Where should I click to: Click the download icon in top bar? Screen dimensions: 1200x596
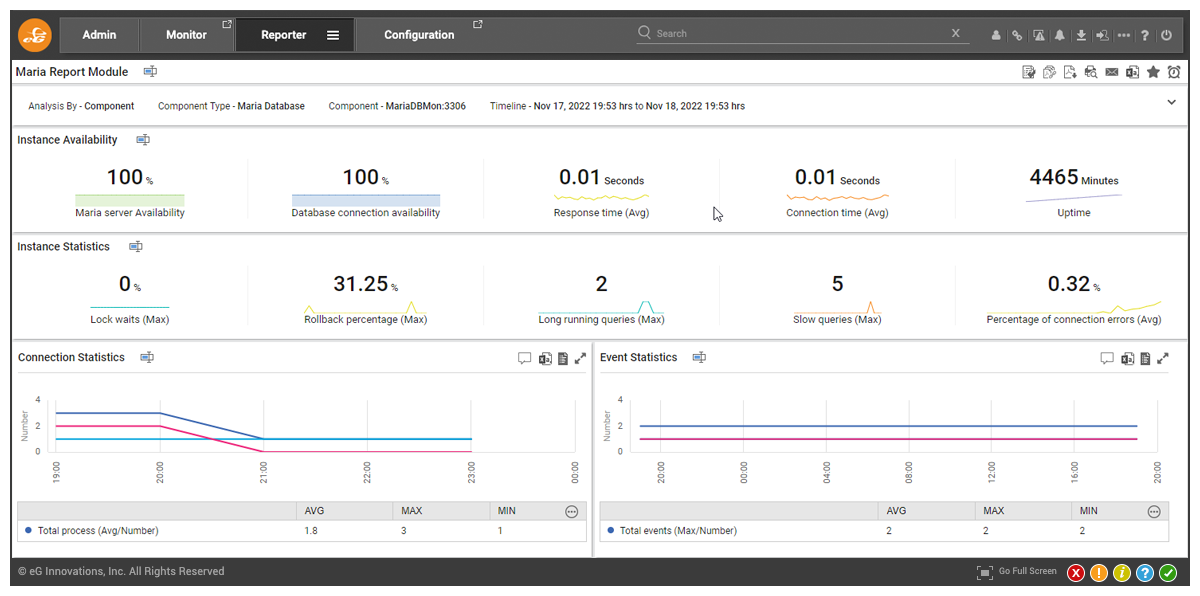(1081, 35)
